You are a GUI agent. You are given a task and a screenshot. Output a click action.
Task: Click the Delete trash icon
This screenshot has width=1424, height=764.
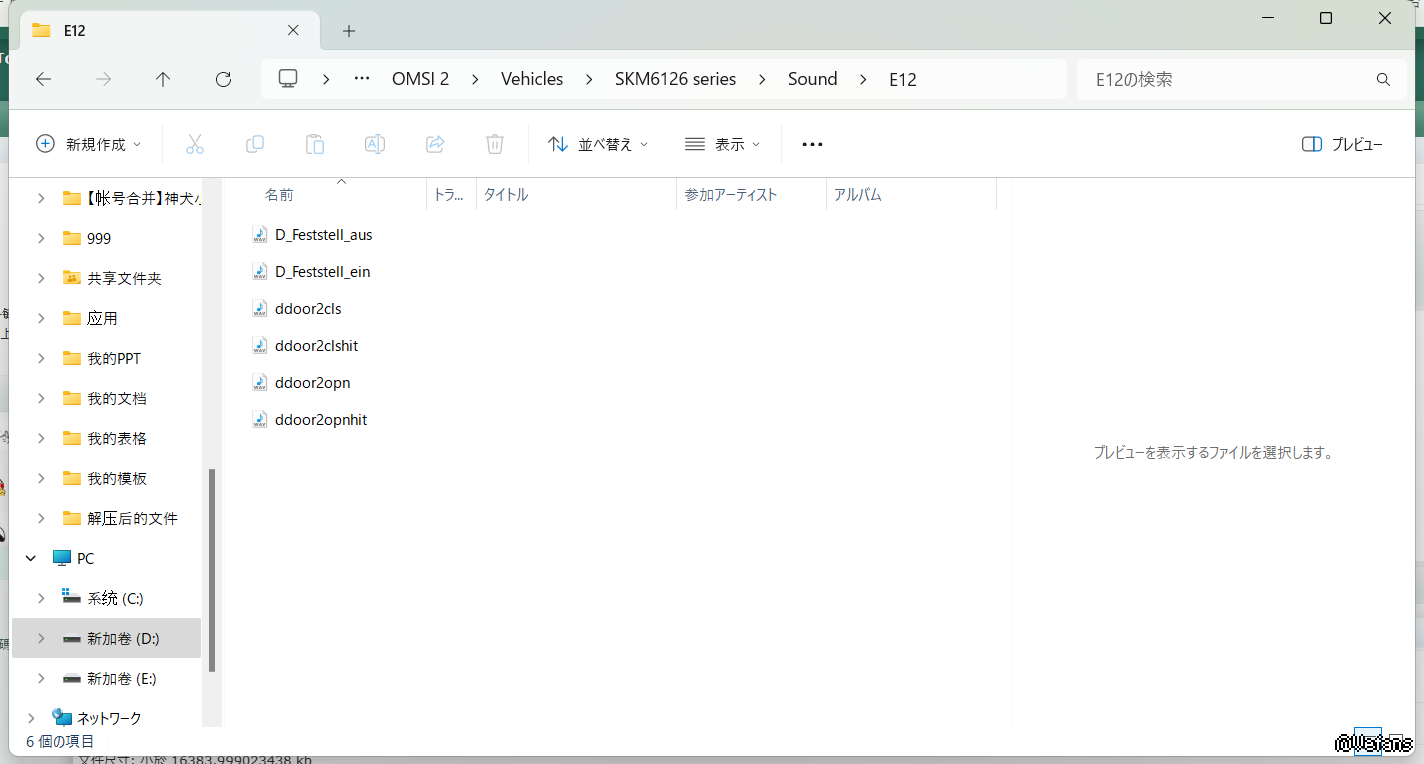(x=495, y=144)
